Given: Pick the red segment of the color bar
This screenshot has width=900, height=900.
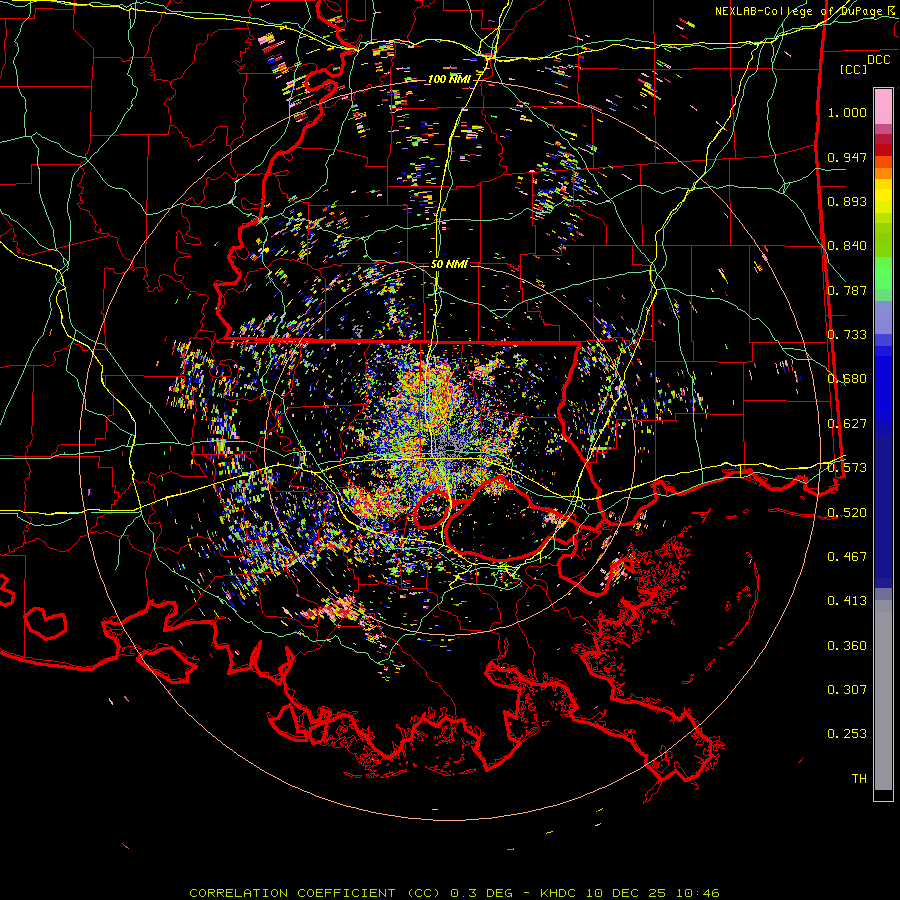Looking at the screenshot, I should [x=883, y=150].
